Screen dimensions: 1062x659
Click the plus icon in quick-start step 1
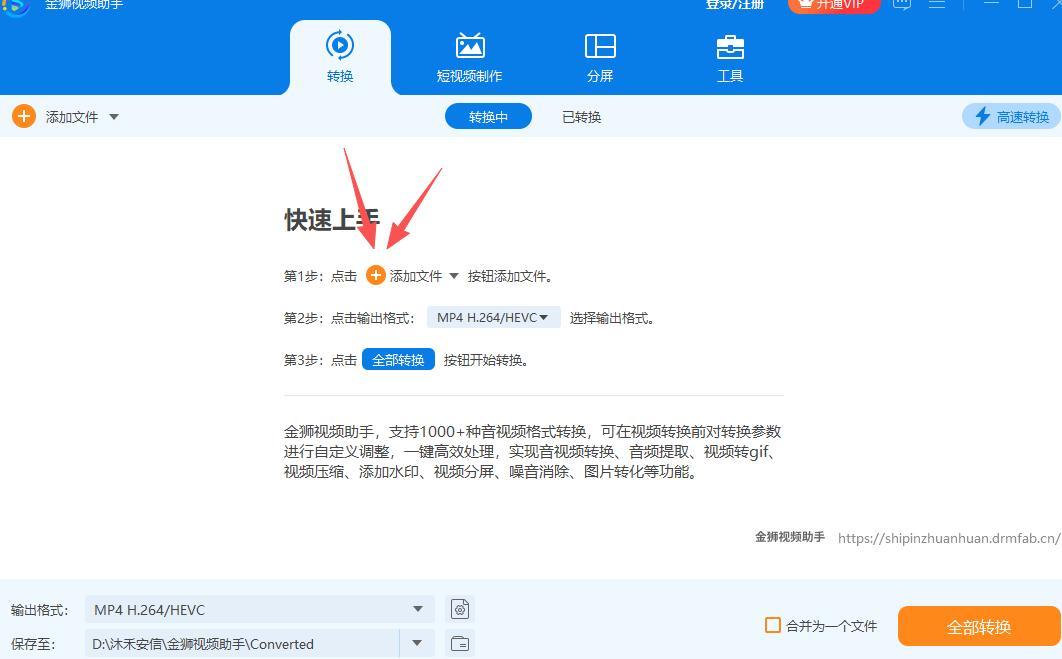click(375, 275)
